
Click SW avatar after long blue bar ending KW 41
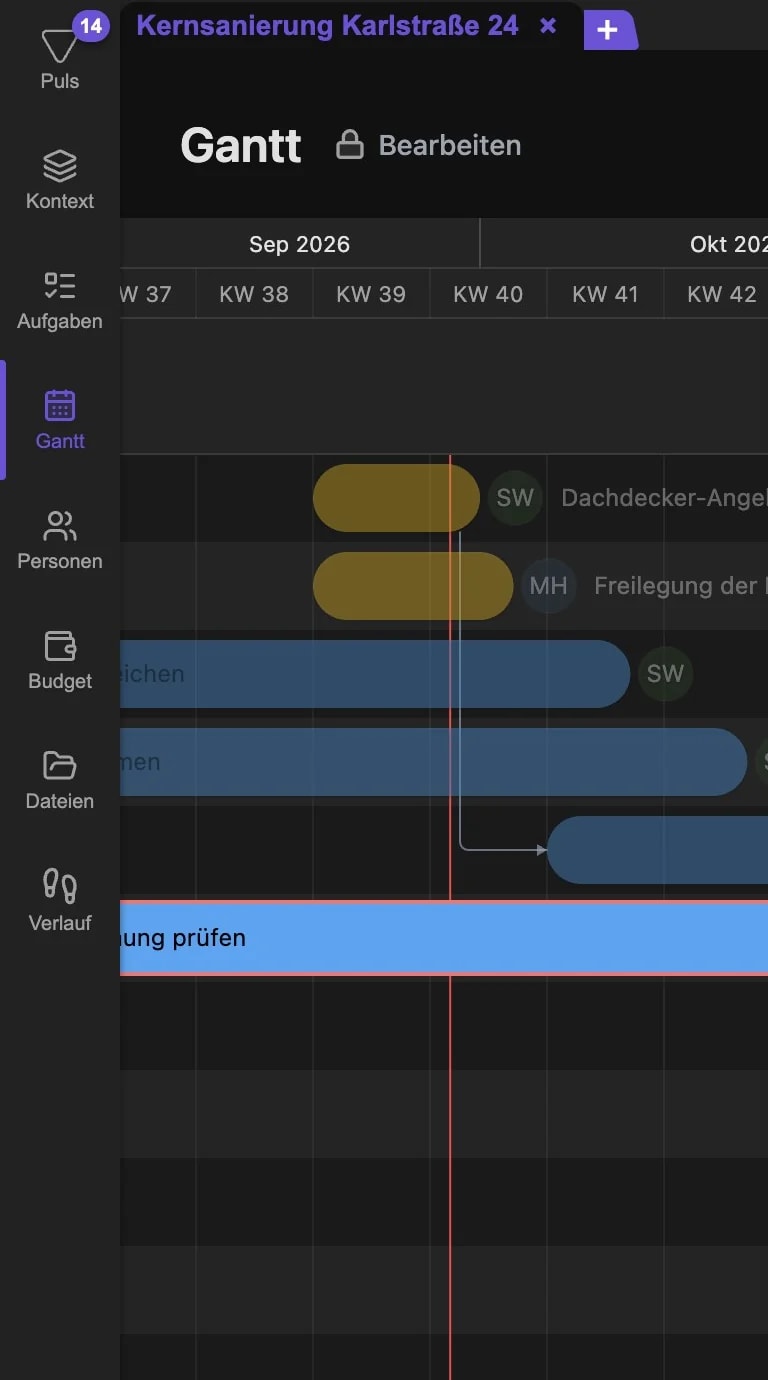(x=665, y=674)
